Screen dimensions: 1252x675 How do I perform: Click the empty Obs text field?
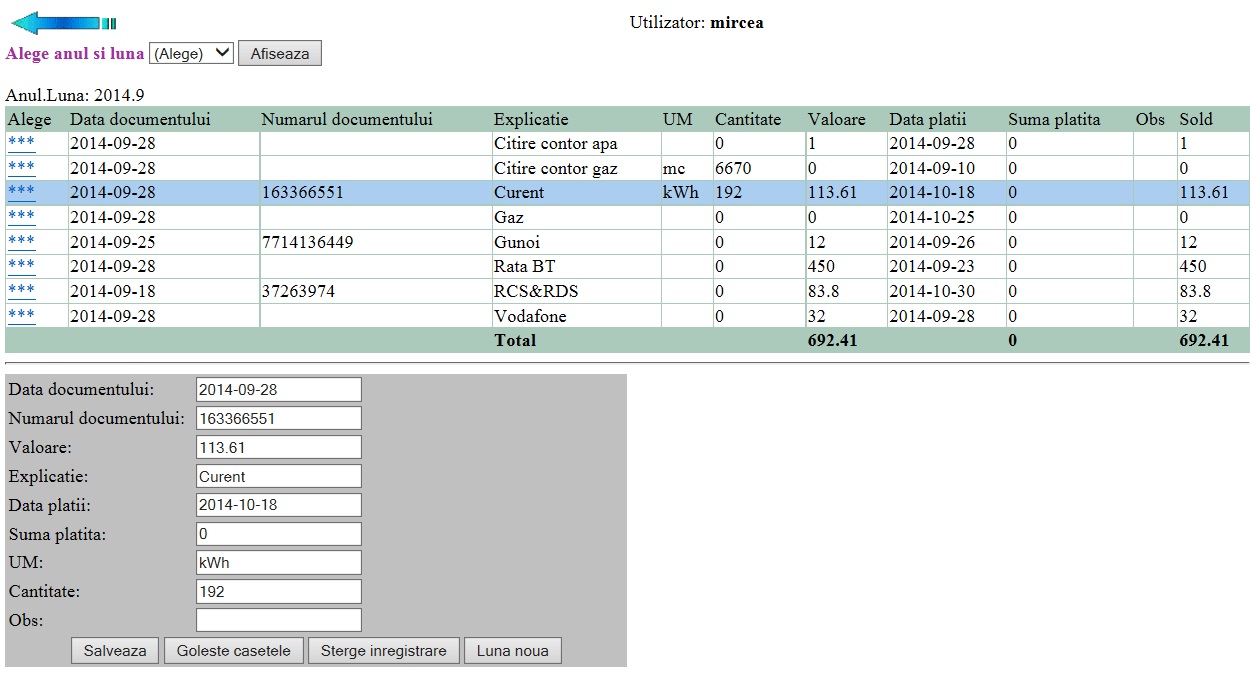click(278, 620)
